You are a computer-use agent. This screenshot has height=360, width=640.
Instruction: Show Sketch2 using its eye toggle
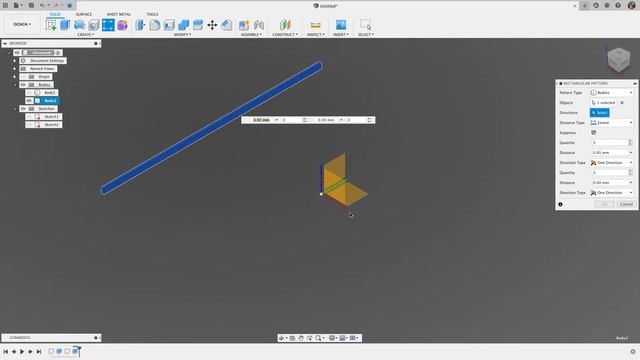(29, 124)
